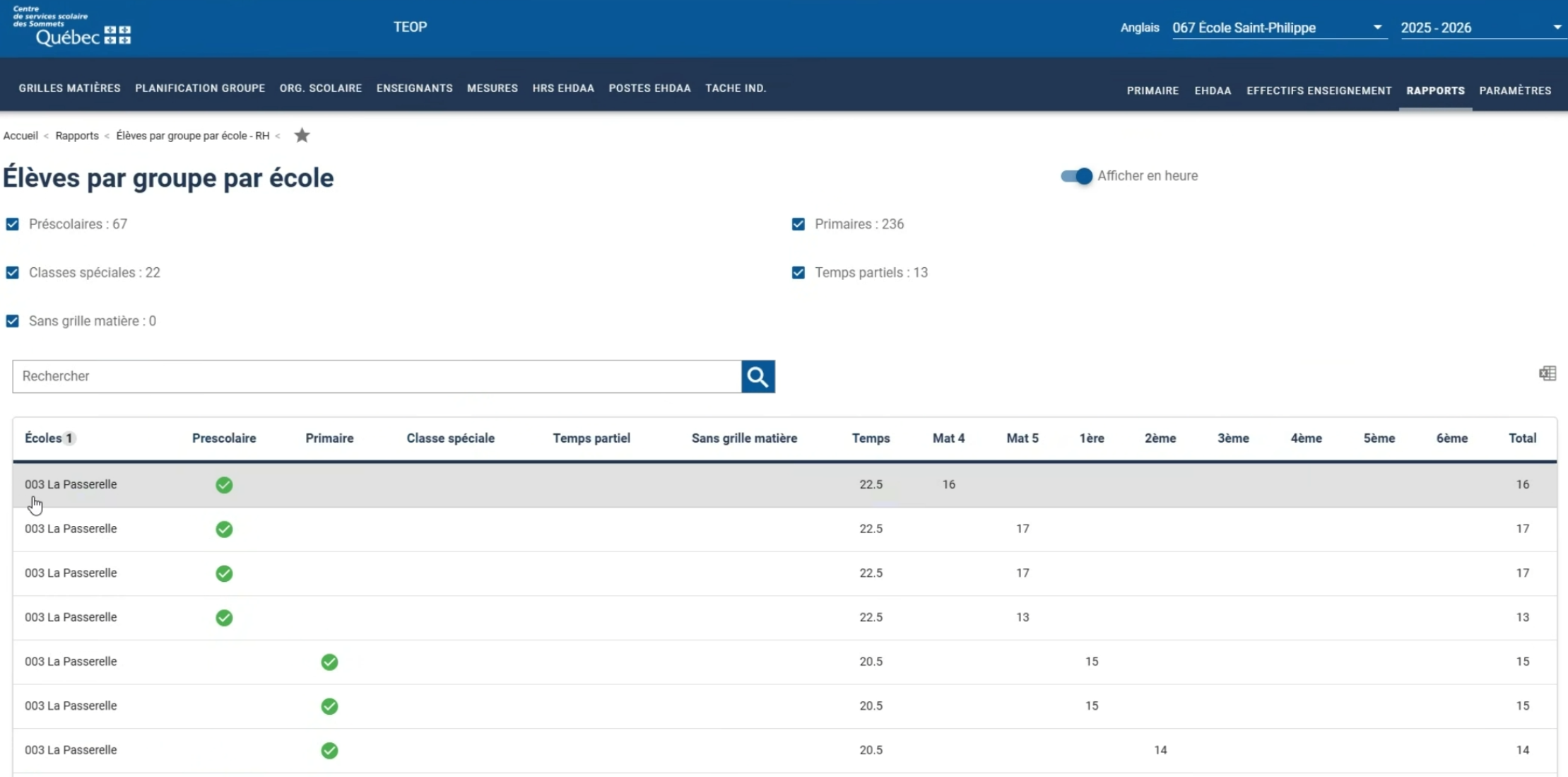Click into the Rechercher search field
This screenshot has height=777, width=1568.
tap(377, 376)
